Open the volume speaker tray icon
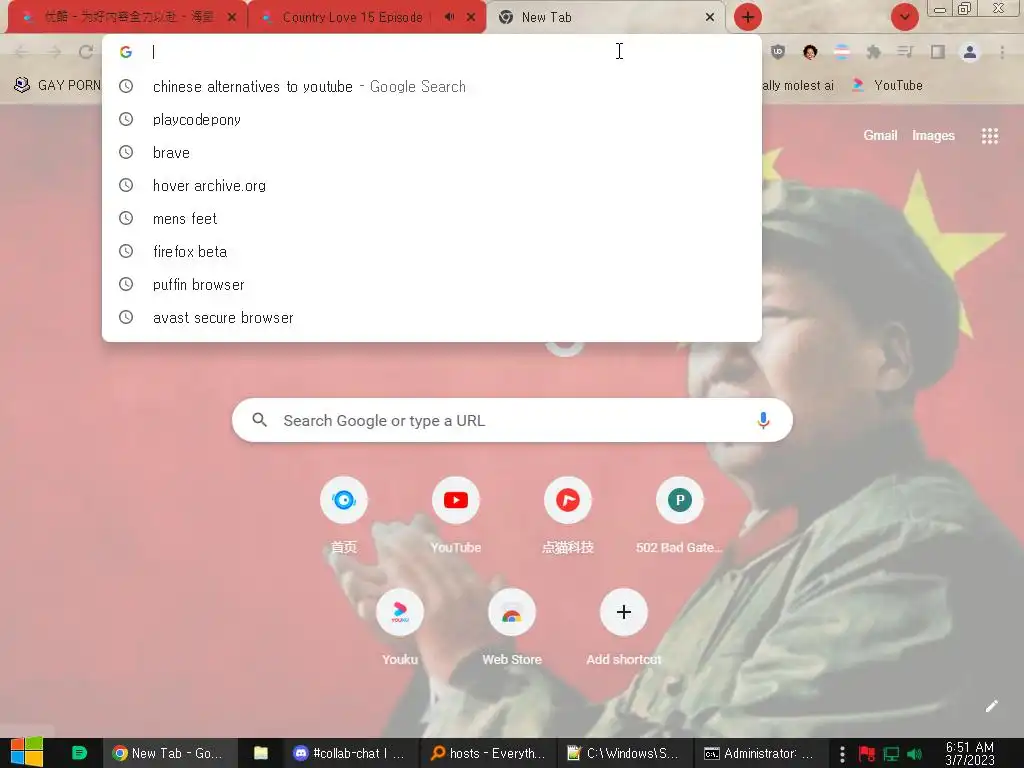This screenshot has height=768, width=1024. pyautogui.click(x=916, y=754)
